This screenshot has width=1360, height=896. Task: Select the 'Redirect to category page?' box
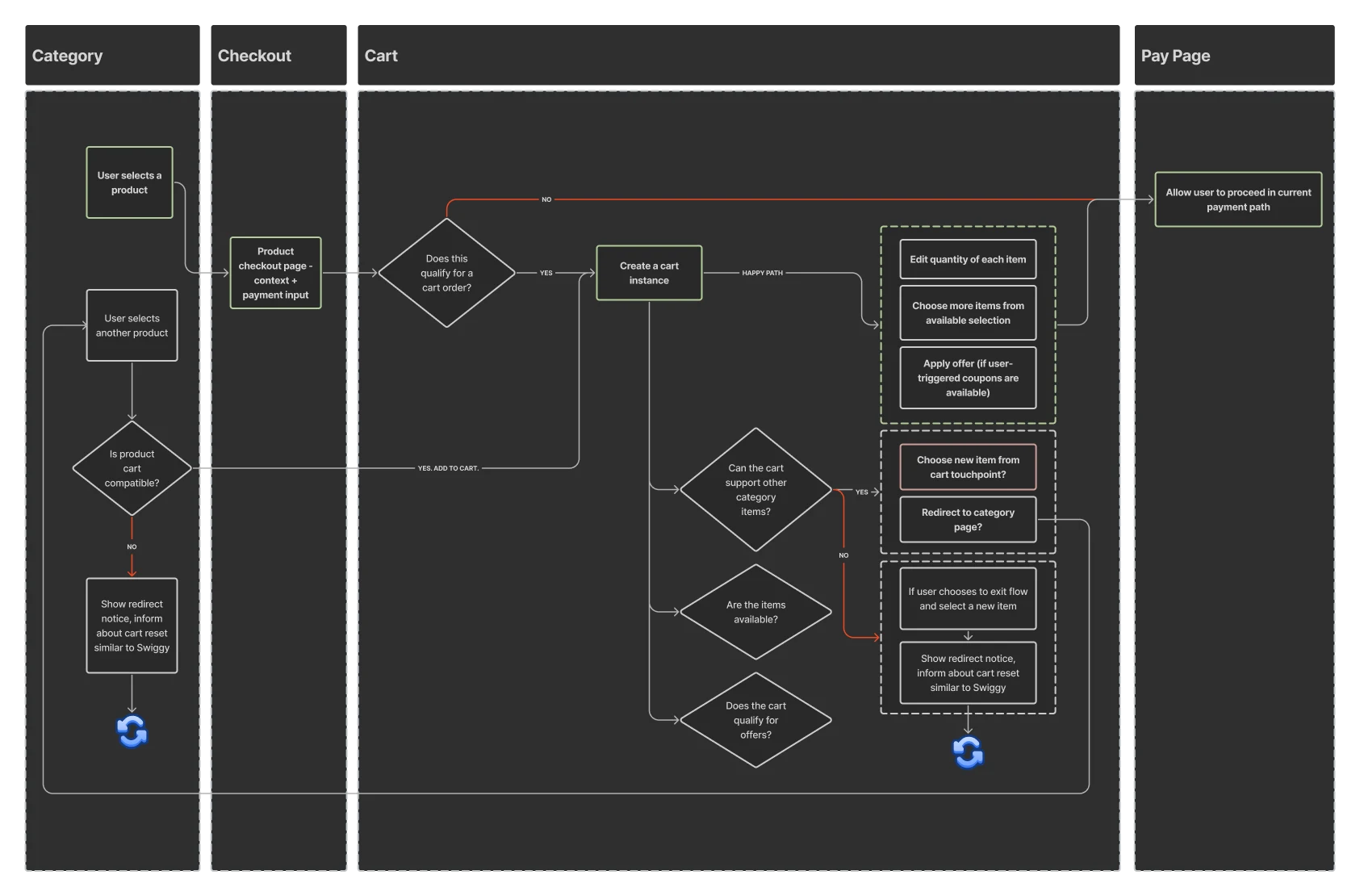pos(968,519)
